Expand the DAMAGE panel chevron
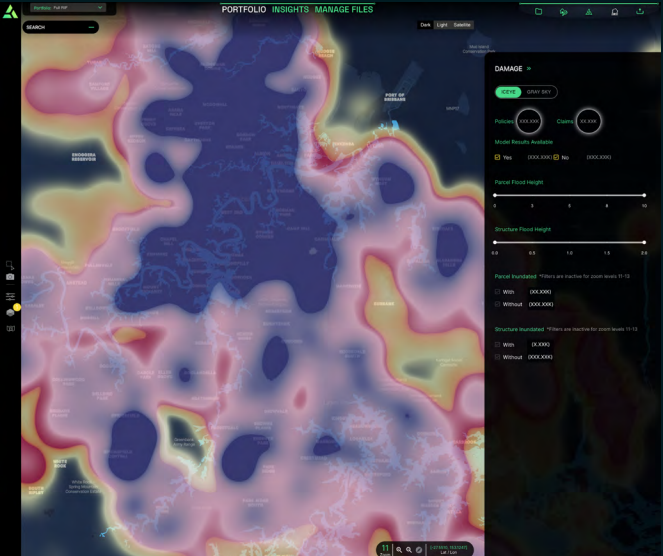Viewport: 663px width, 556px height. pyautogui.click(x=529, y=69)
